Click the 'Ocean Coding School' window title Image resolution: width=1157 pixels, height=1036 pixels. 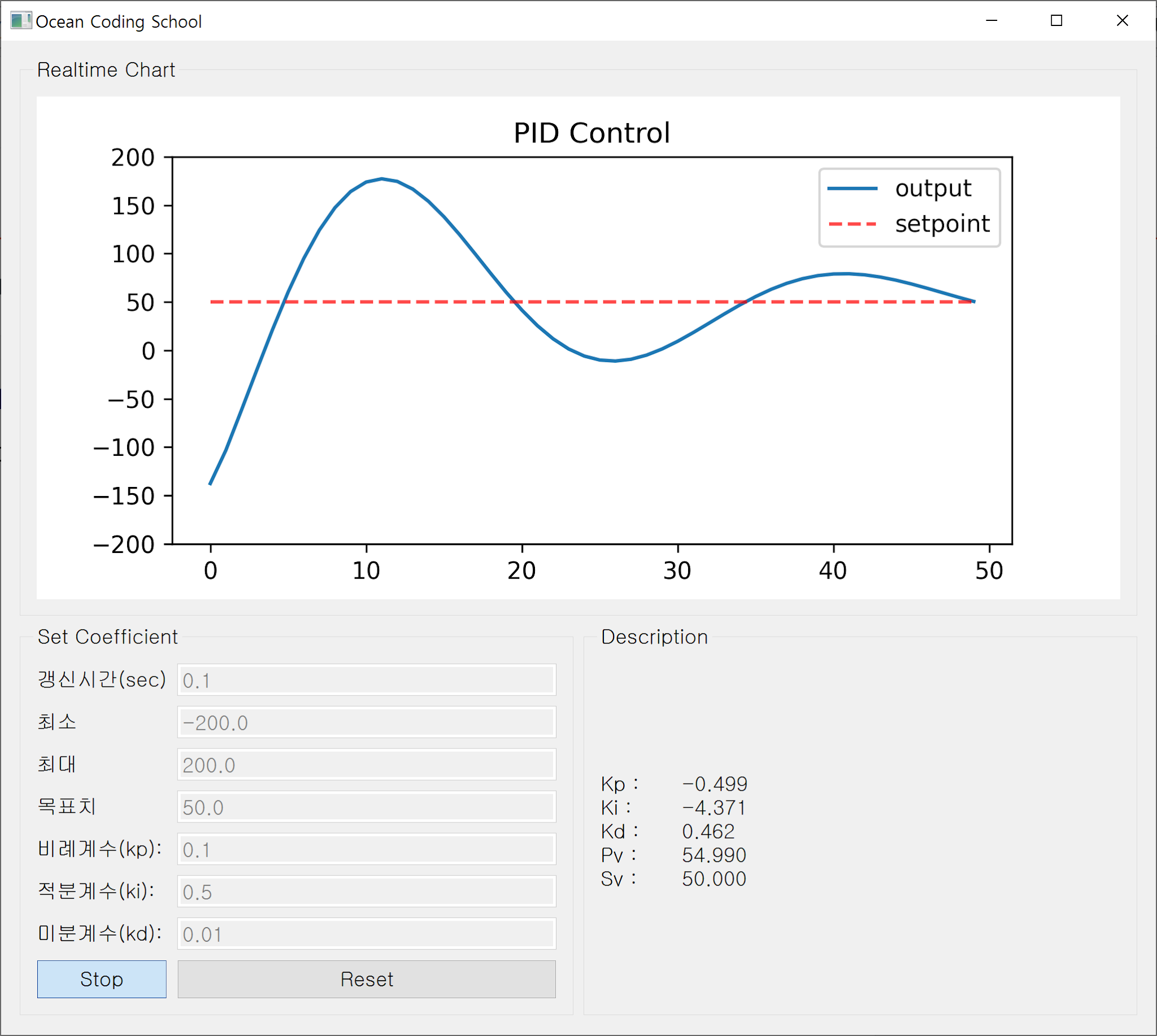[x=119, y=21]
